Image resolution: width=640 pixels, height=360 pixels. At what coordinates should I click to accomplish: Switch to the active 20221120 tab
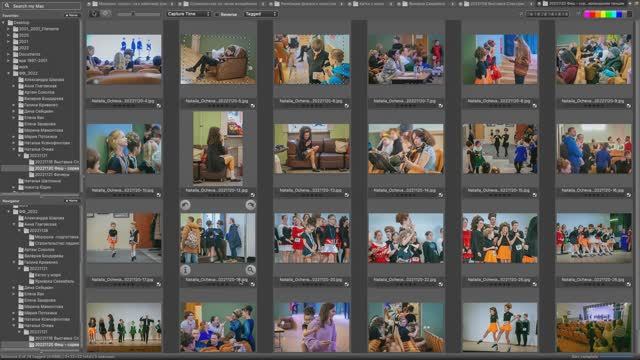(587, 4)
